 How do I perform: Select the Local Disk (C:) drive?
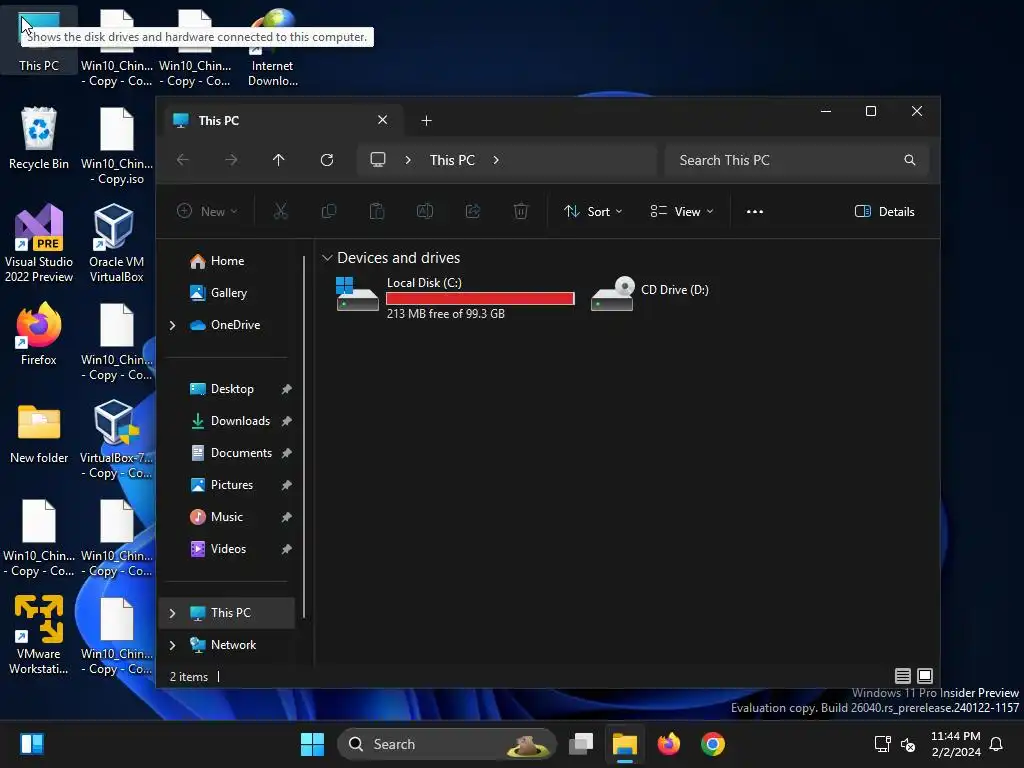tap(454, 297)
